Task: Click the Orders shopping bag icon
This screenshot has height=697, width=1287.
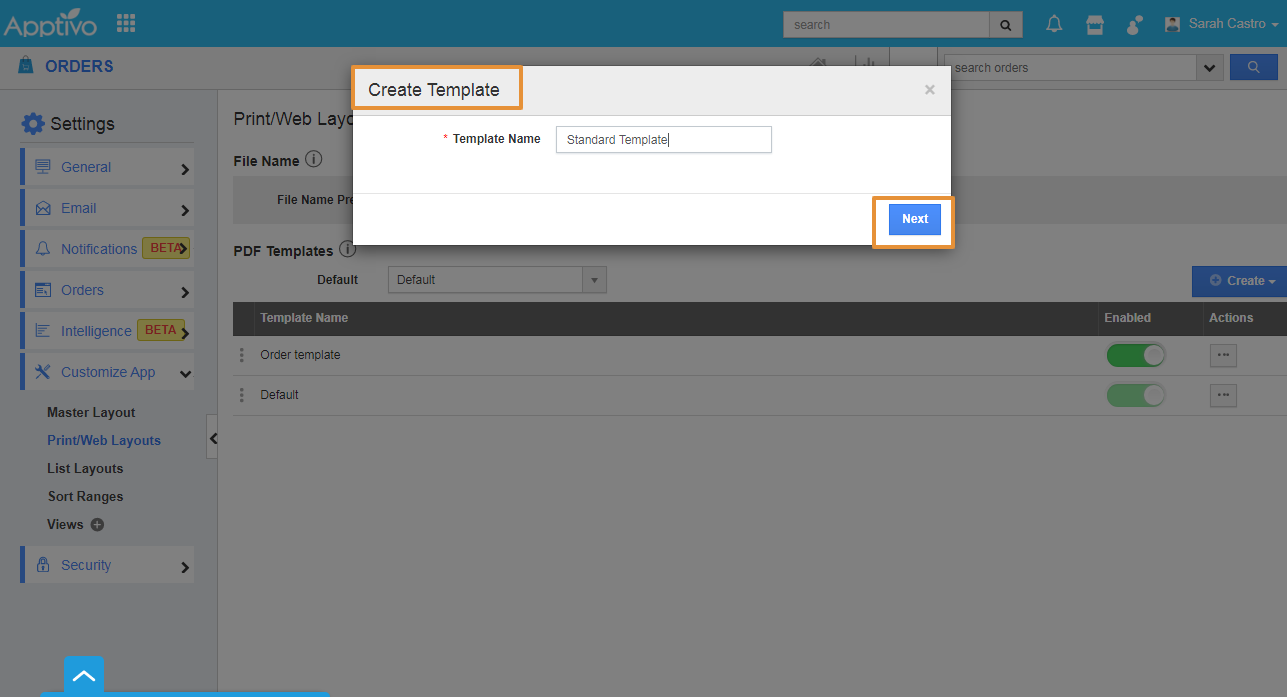Action: point(26,66)
